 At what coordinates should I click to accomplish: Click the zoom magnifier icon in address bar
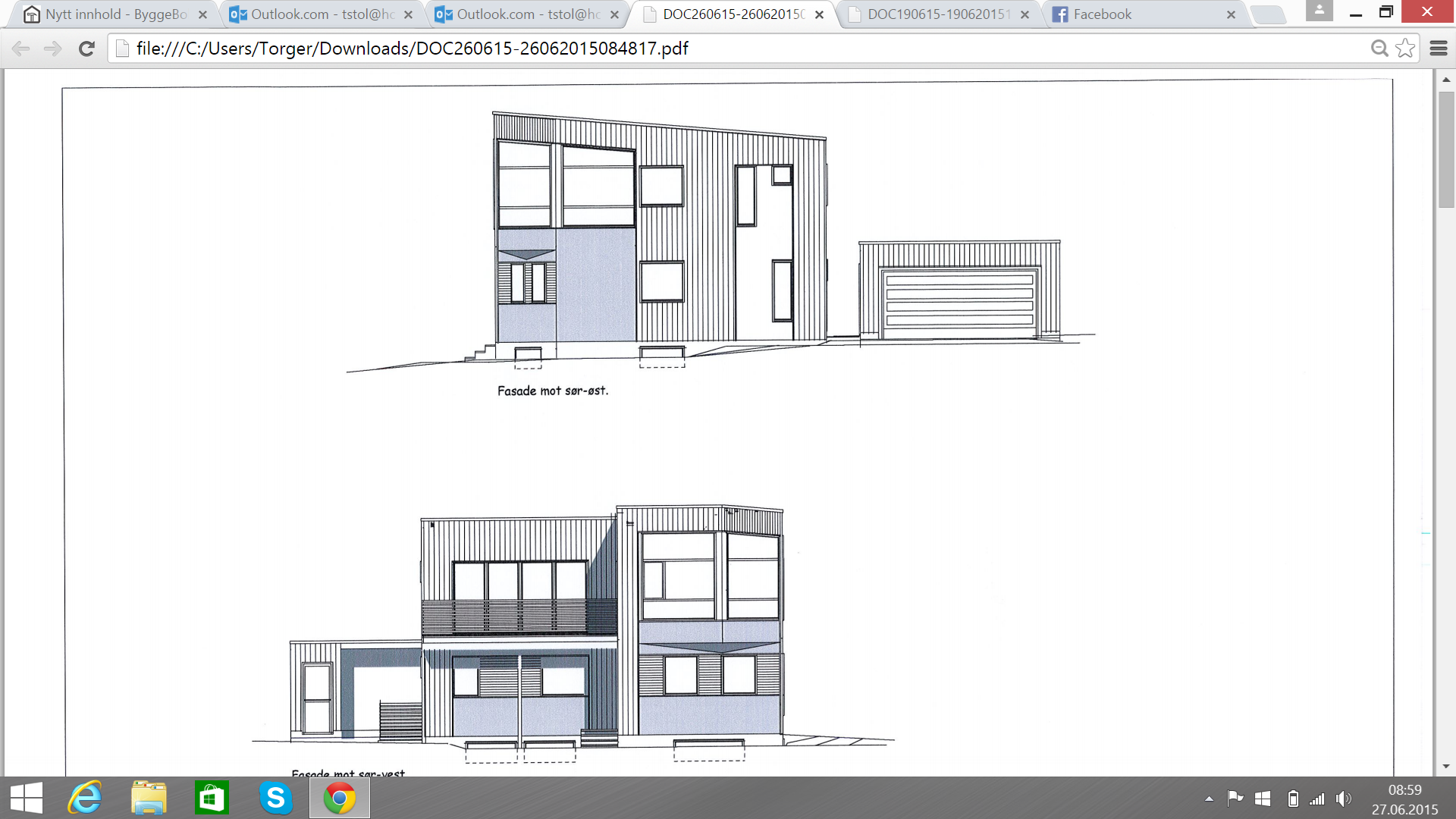[x=1379, y=49]
